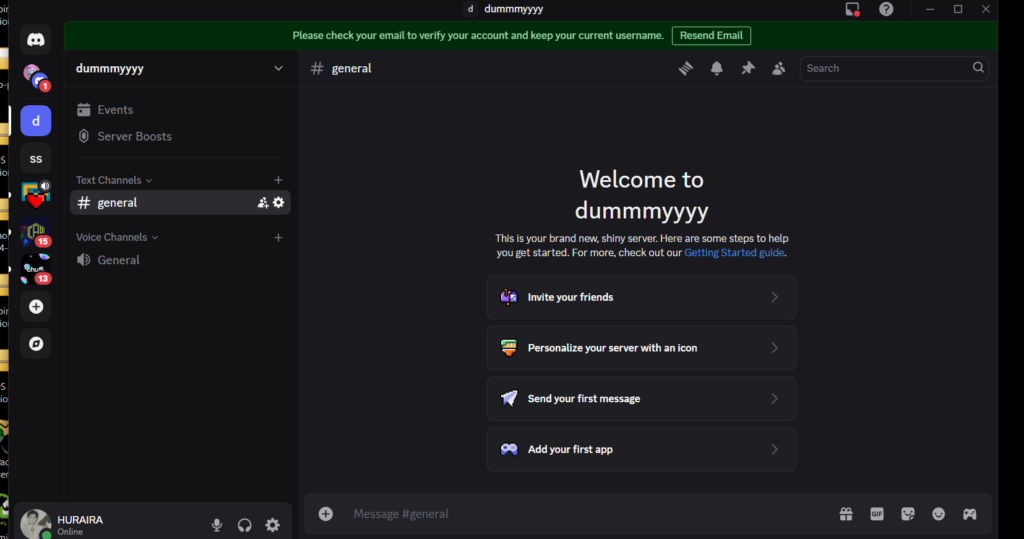Open Discover servers compass icon
This screenshot has height=539, width=1024.
[36, 344]
